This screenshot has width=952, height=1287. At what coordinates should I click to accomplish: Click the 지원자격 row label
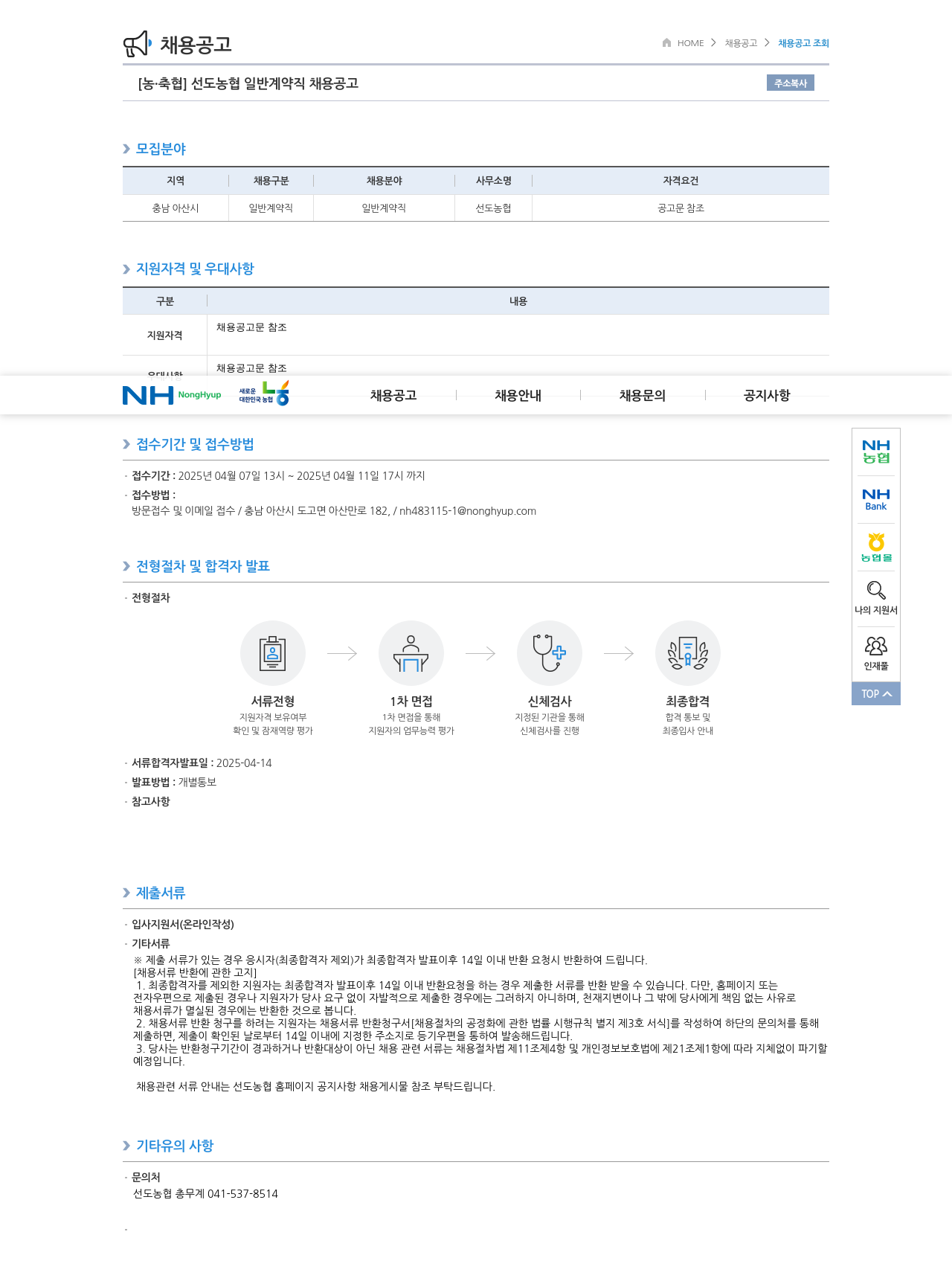(x=165, y=336)
